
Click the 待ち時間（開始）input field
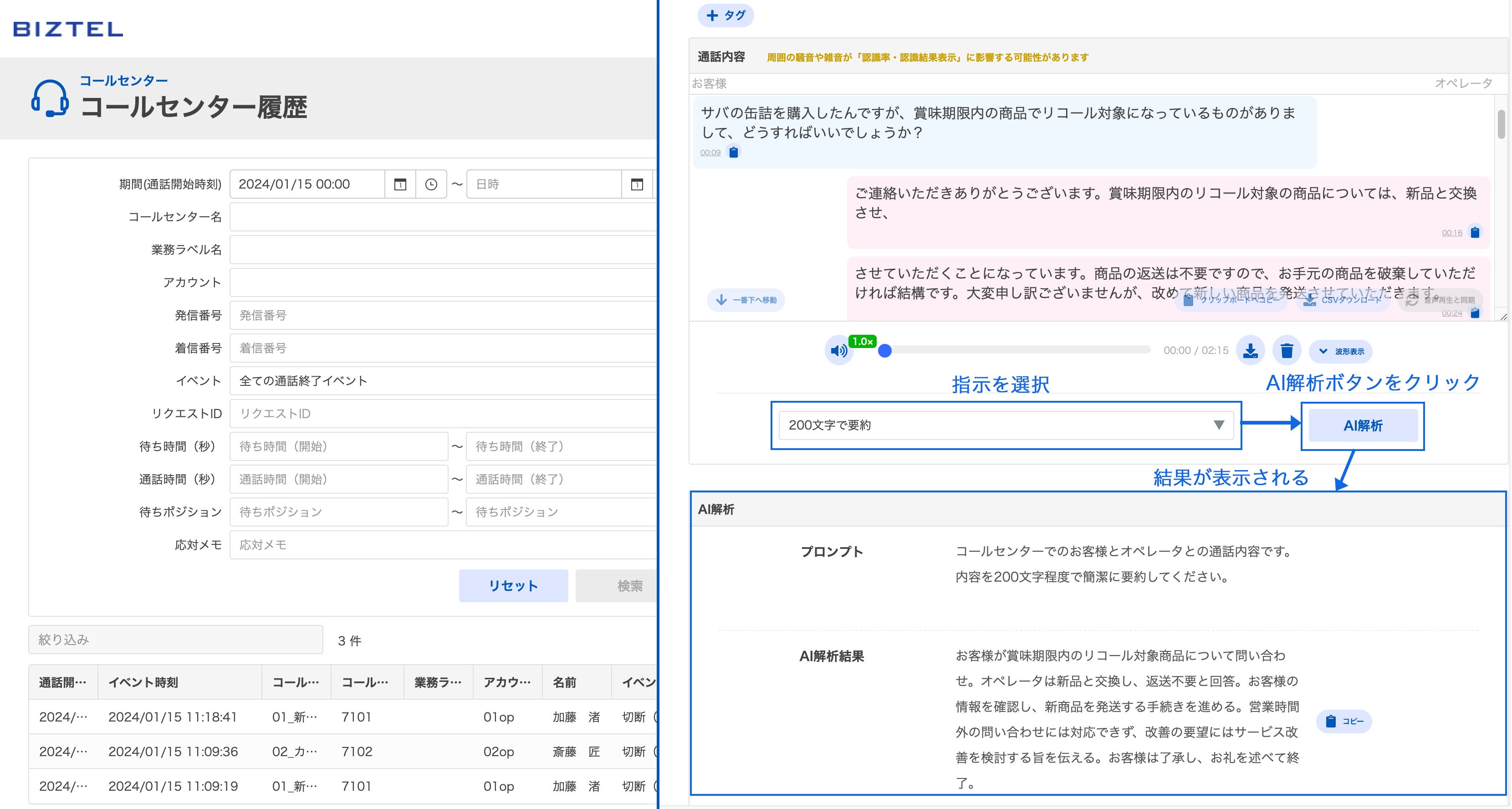point(339,447)
